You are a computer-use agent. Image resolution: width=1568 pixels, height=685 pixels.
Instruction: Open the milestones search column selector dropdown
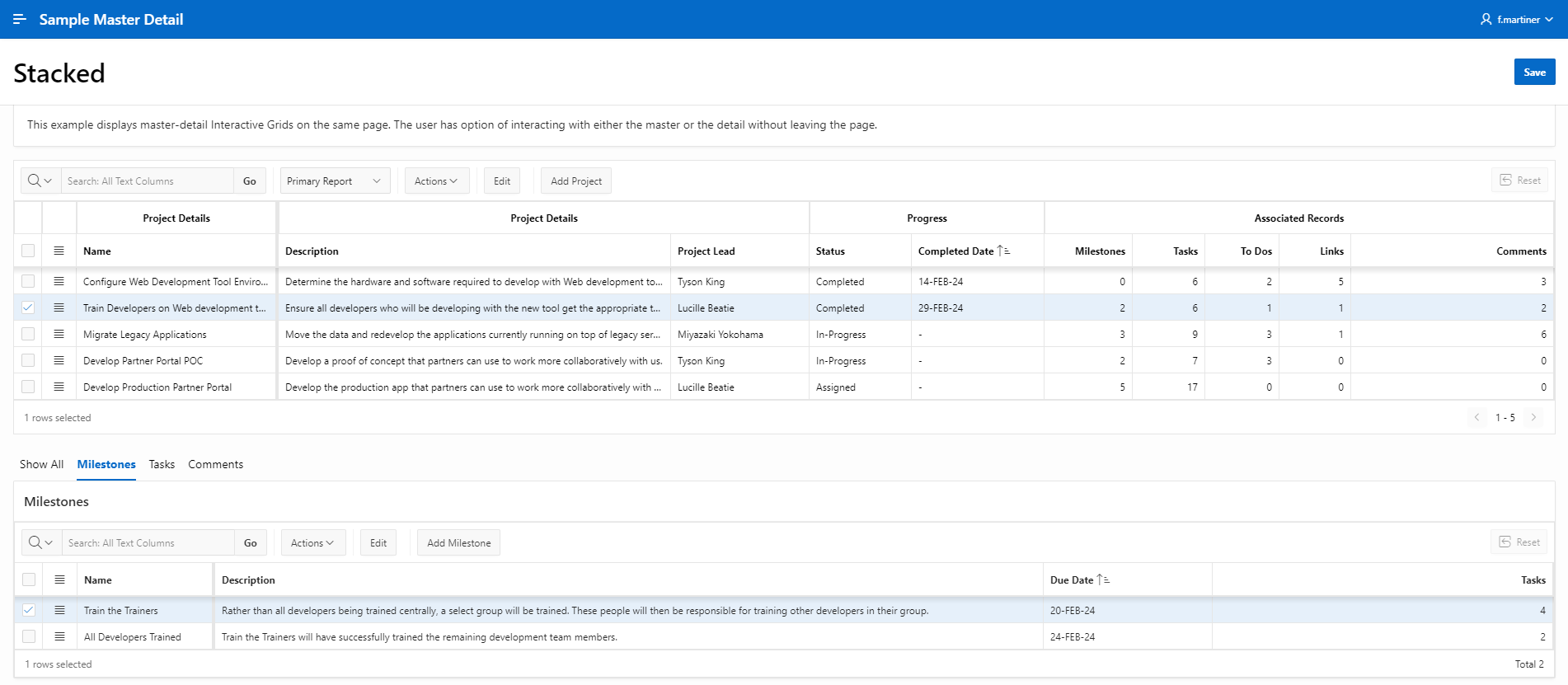pos(41,542)
